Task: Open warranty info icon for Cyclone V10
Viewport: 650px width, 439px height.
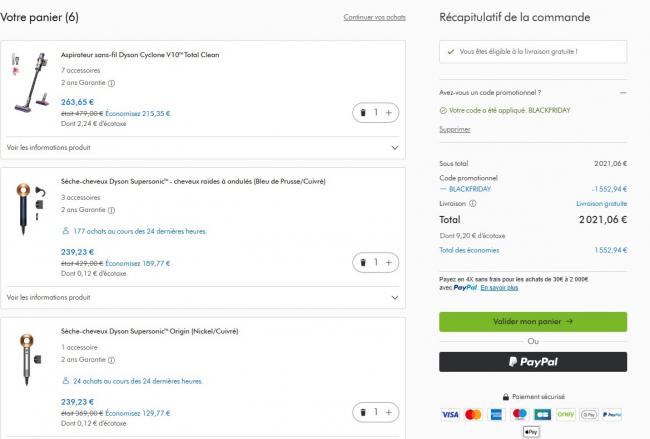Action: click(112, 83)
